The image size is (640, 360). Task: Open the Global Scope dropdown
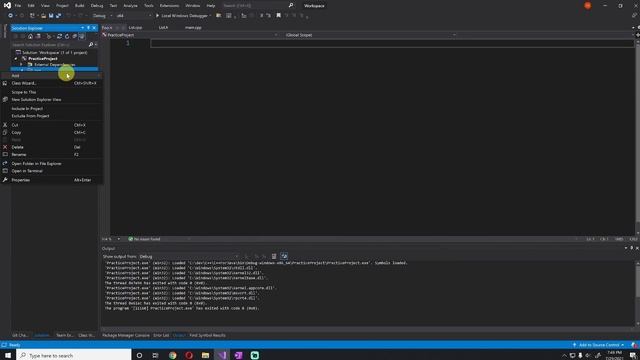pyautogui.click(x=371, y=35)
